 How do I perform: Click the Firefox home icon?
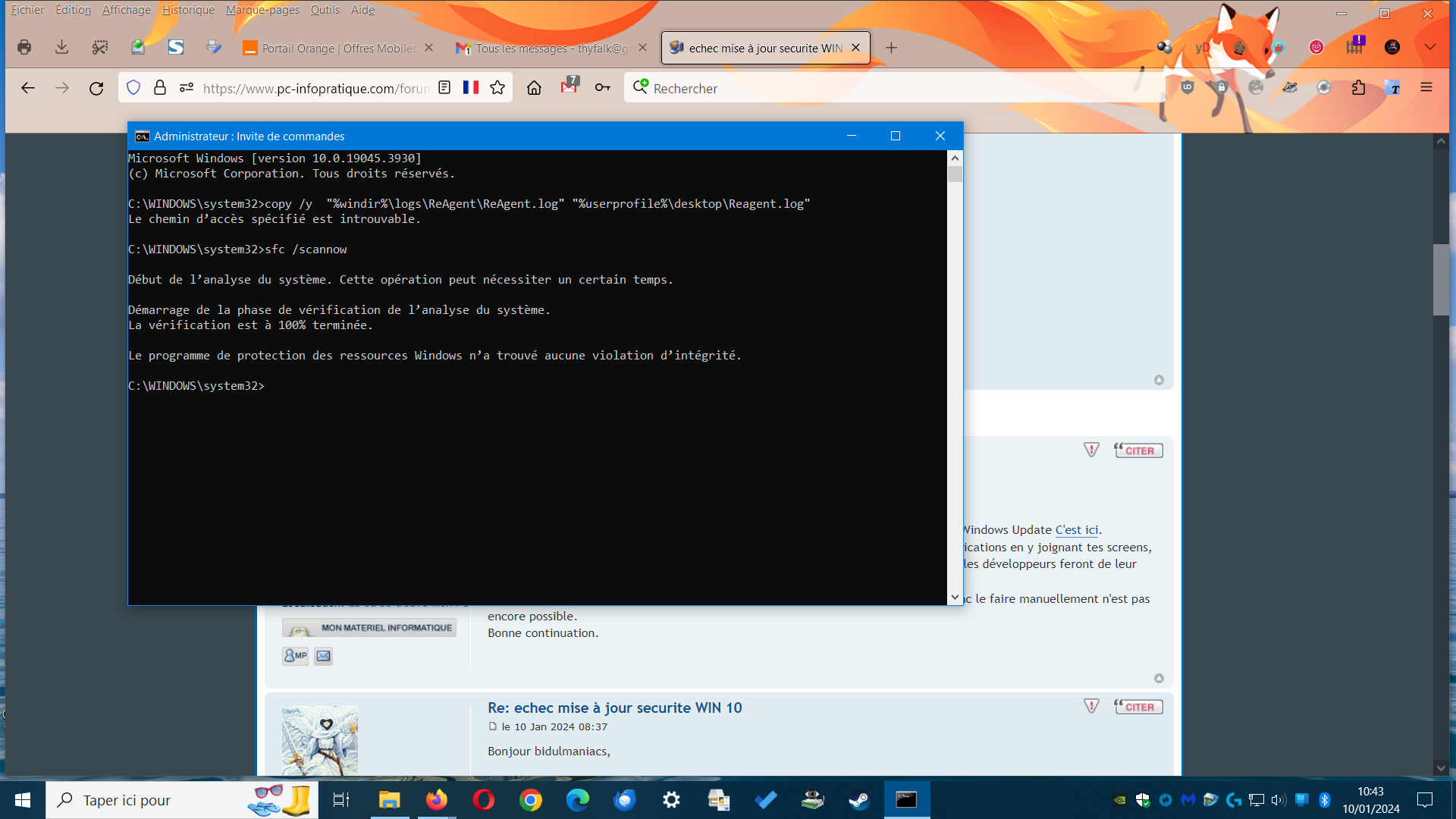coord(534,88)
